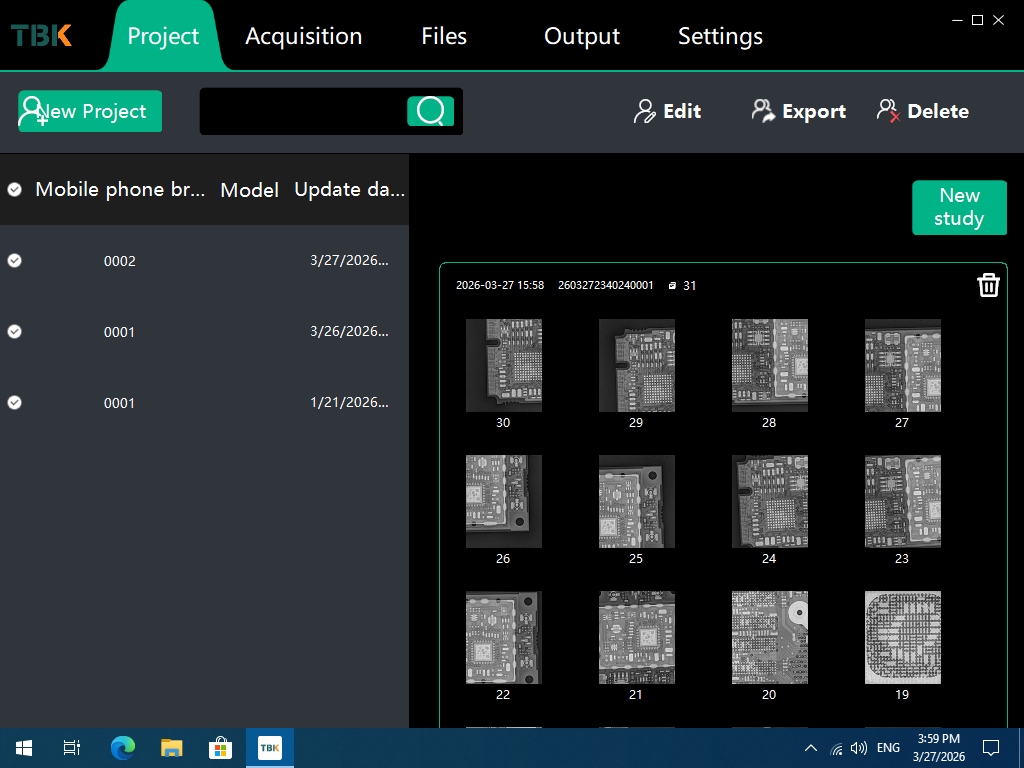Toggle checkbox for 1/21/2026 project 0001
The image size is (1024, 768).
coord(15,402)
